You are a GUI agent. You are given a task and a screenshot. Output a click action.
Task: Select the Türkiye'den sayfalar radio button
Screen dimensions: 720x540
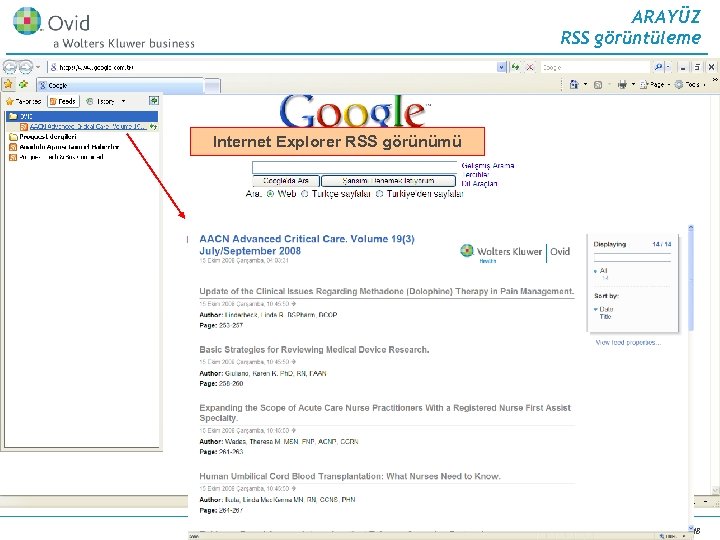(x=379, y=194)
